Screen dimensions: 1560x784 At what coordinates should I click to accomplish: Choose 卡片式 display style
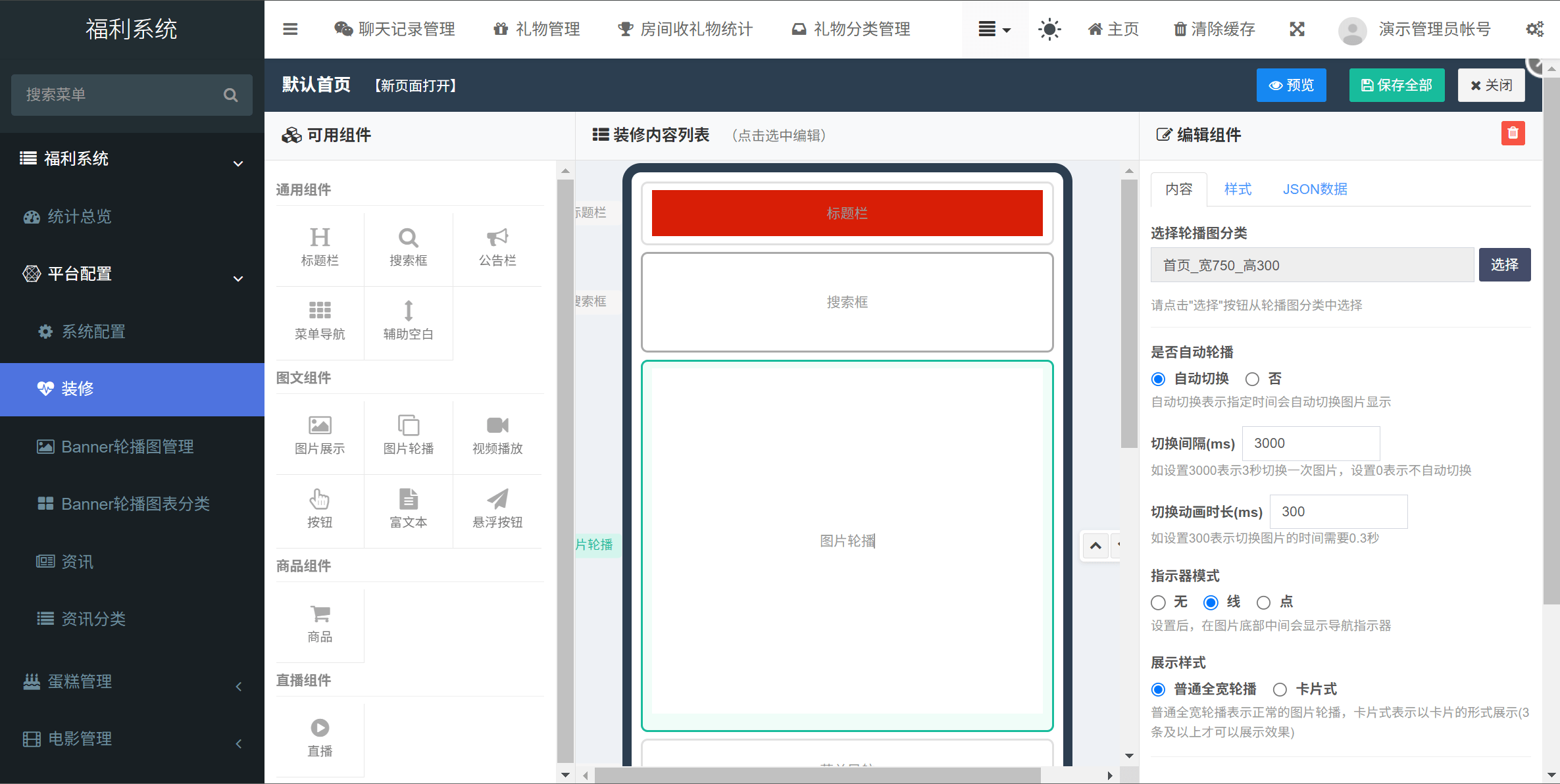pyautogui.click(x=1280, y=690)
